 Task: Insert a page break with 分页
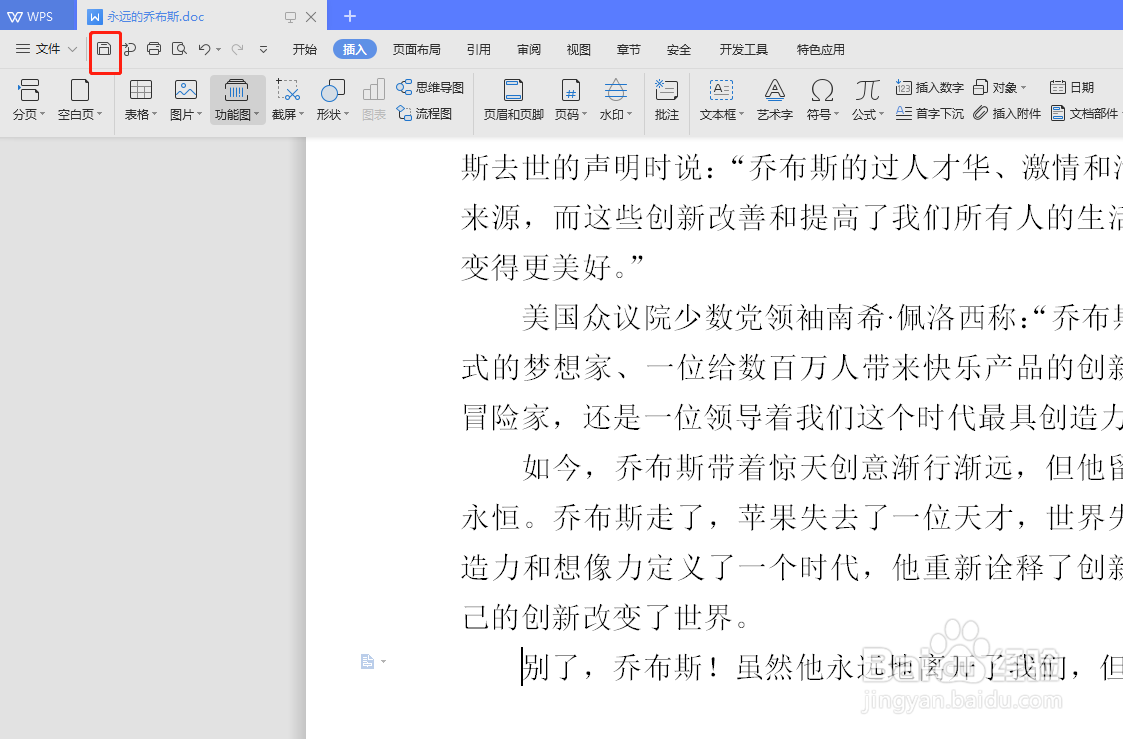tap(29, 100)
